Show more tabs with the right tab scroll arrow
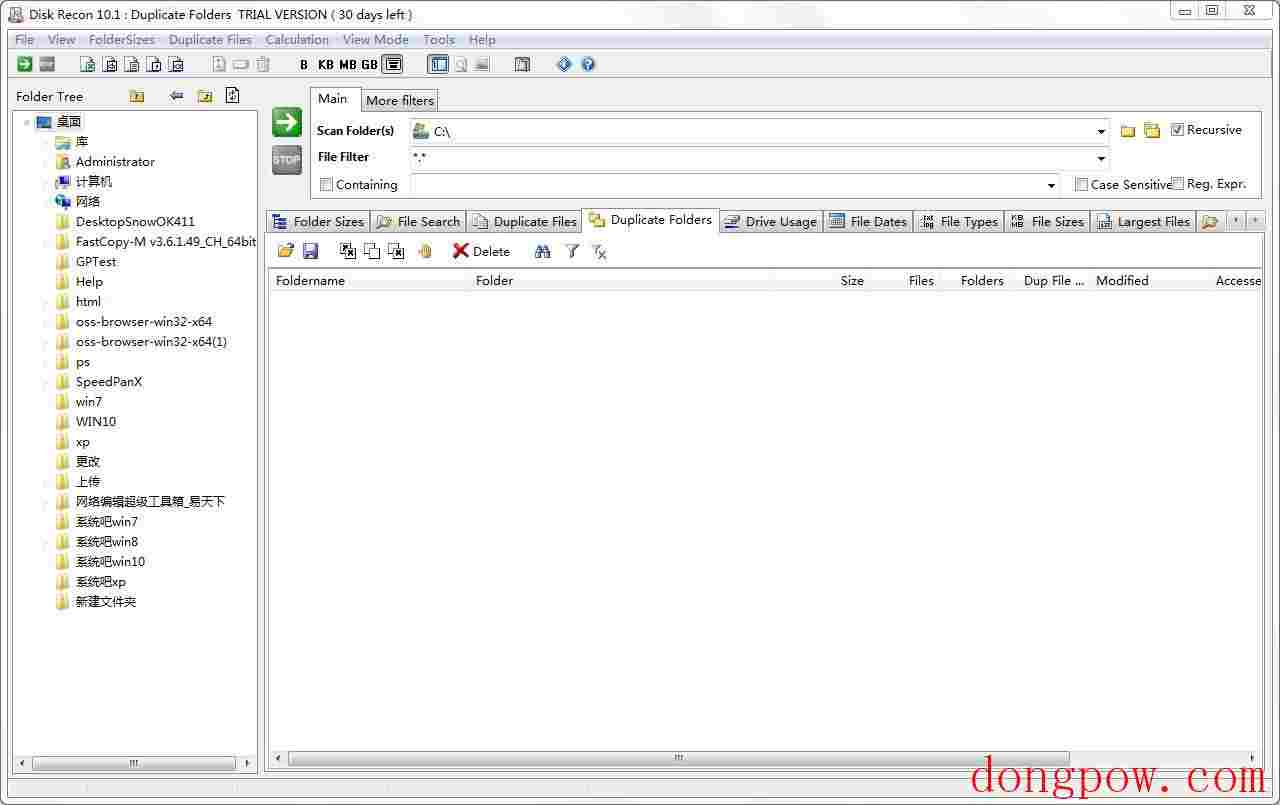The image size is (1280, 805). pos(1255,221)
